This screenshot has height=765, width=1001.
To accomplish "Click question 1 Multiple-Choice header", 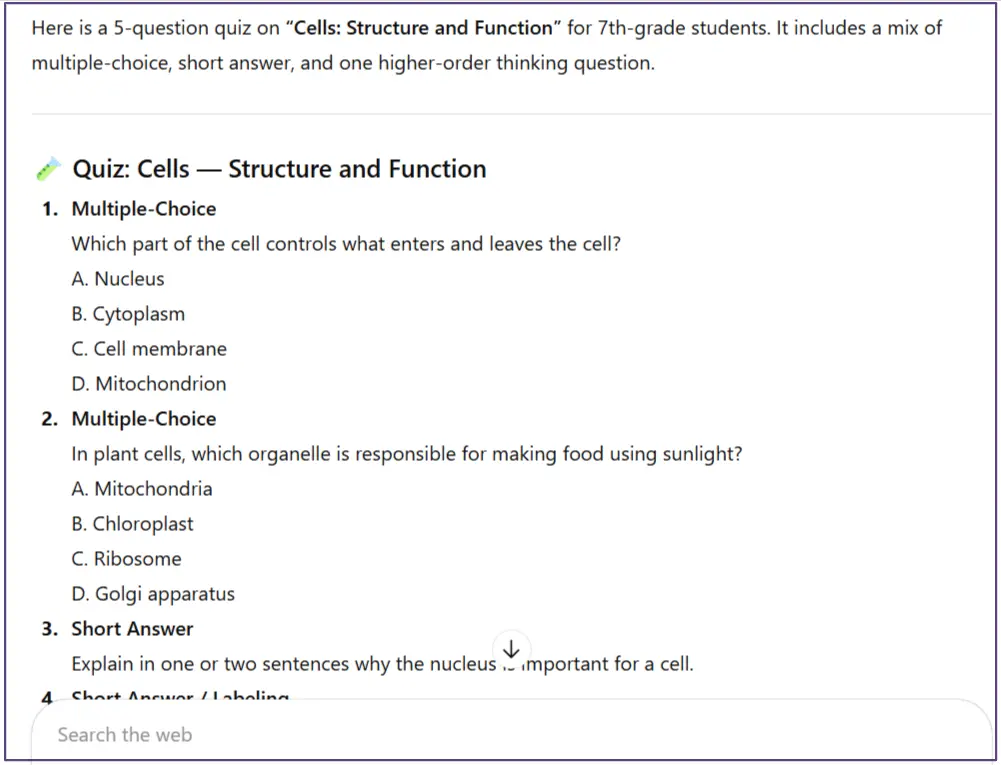I will point(144,208).
